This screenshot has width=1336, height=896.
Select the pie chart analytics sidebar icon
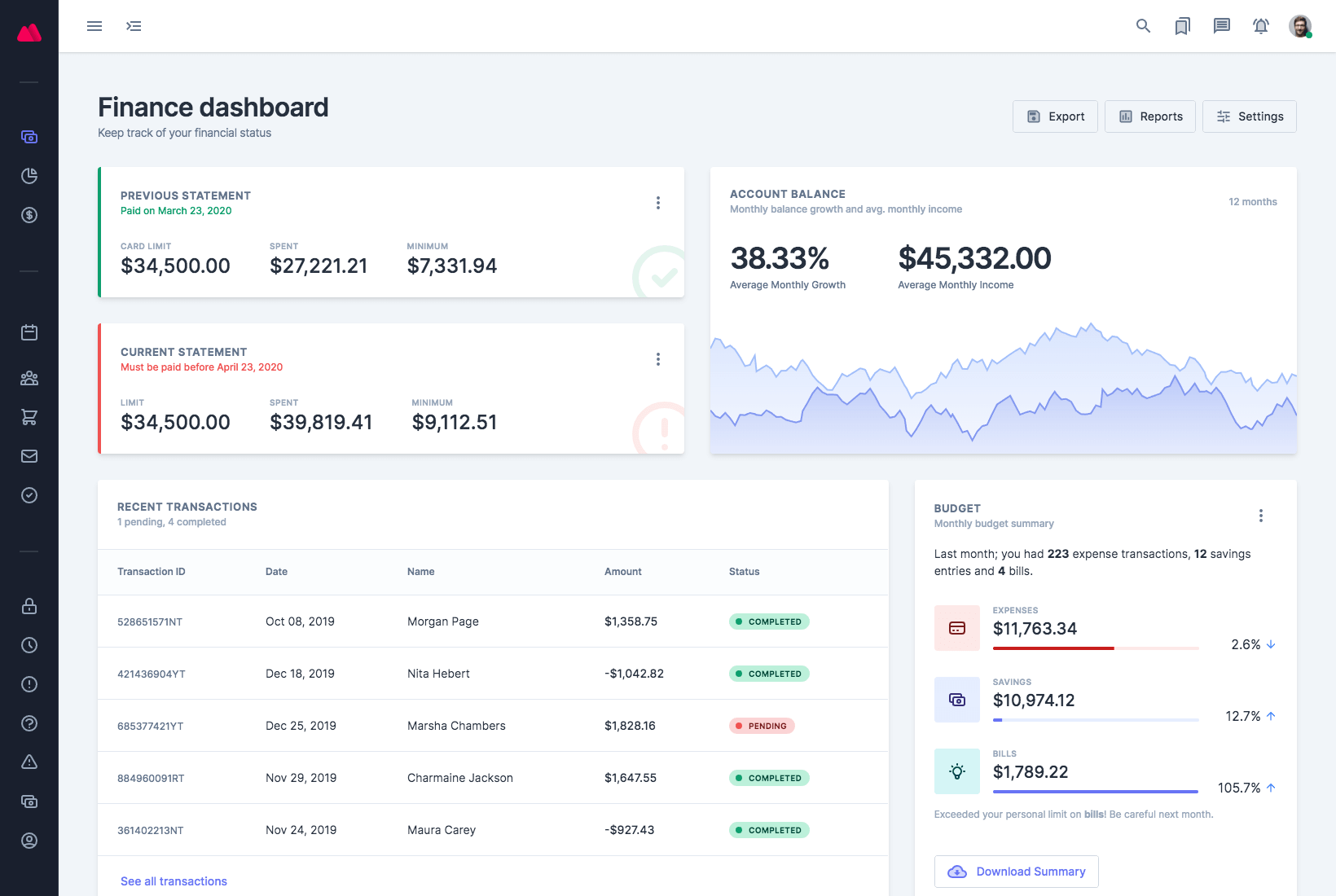pyautogui.click(x=29, y=176)
